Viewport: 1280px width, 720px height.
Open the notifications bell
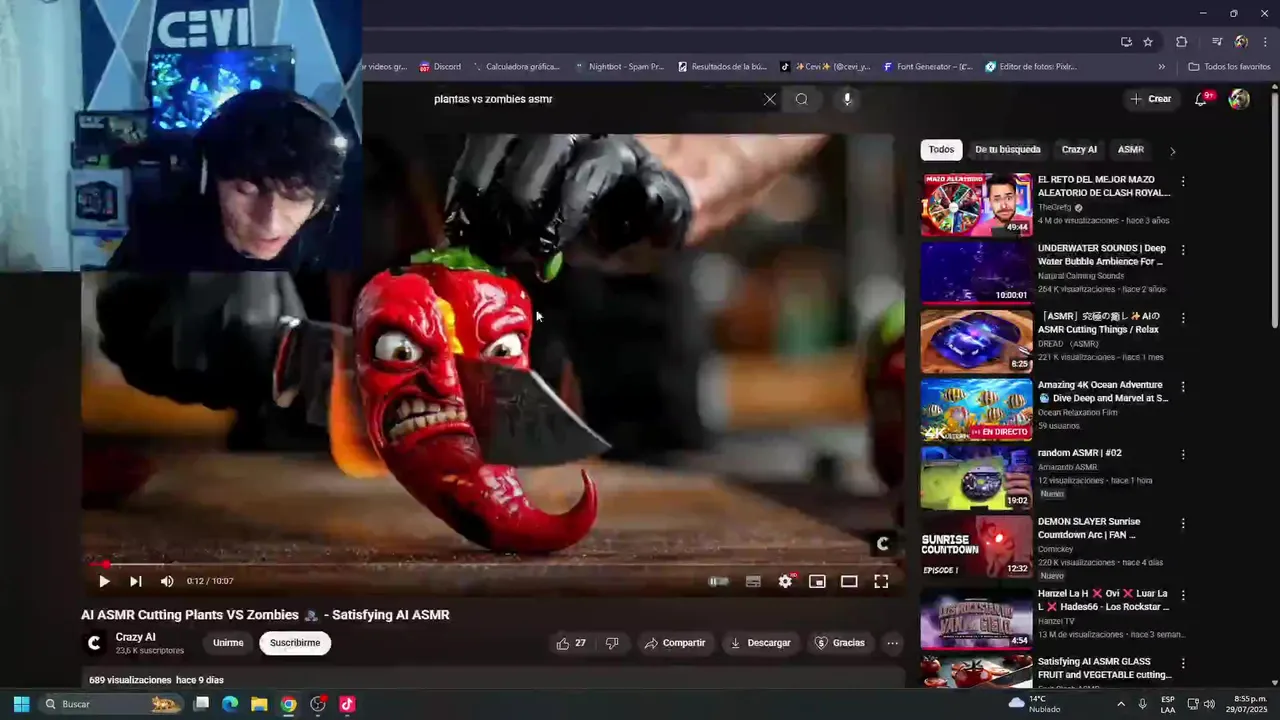pyautogui.click(x=1201, y=99)
